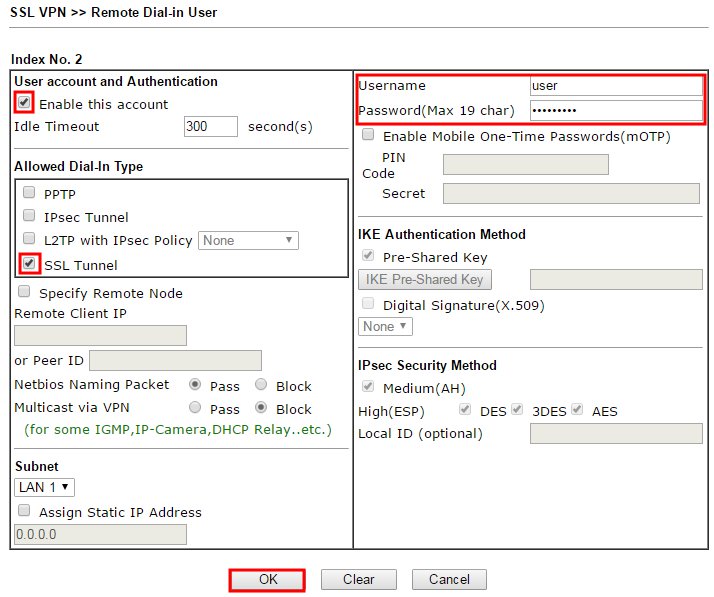Check Specify Remote Node
Viewport: 714px width, 597px height.
[x=24, y=291]
